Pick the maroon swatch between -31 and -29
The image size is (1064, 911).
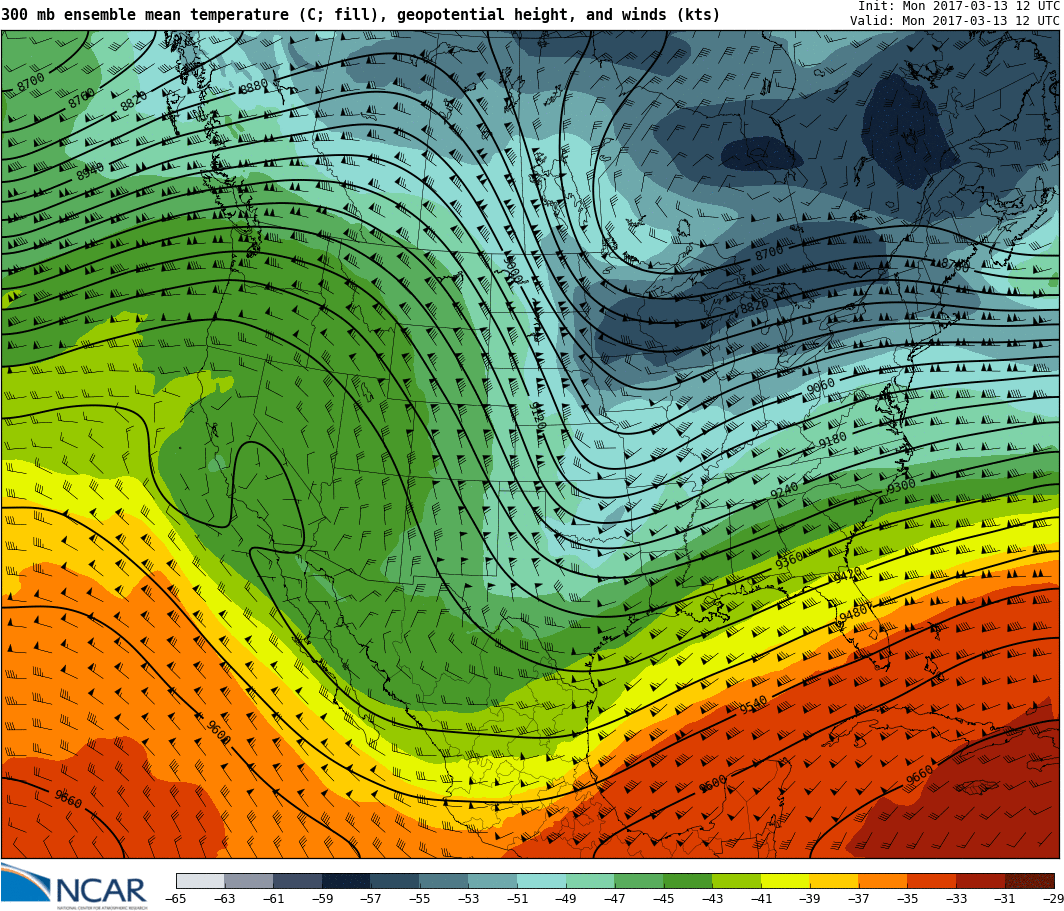pos(1031,880)
